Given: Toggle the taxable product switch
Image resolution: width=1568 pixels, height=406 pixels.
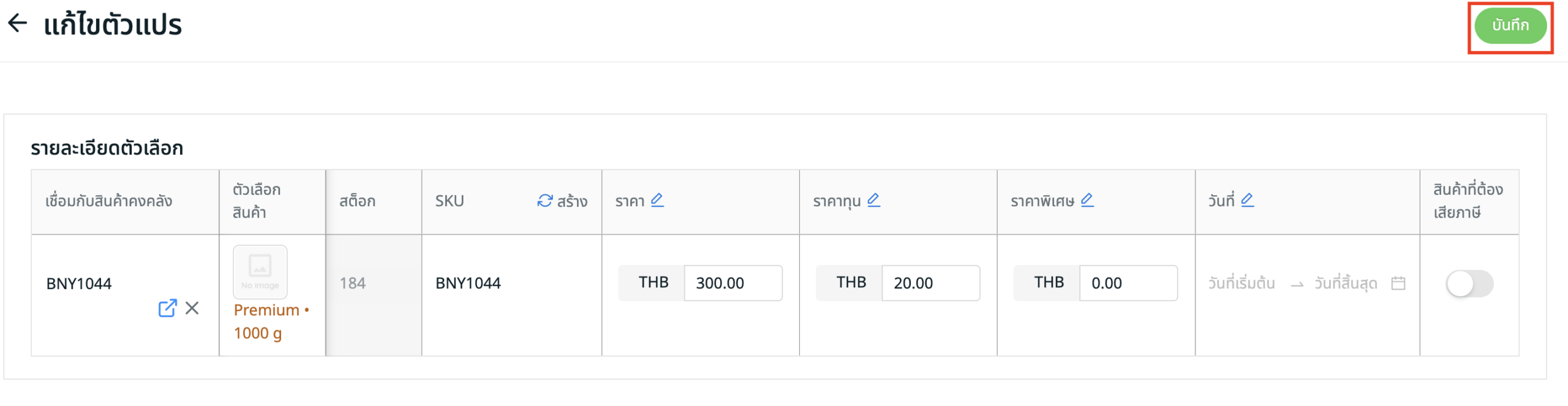Looking at the screenshot, I should [x=1469, y=284].
